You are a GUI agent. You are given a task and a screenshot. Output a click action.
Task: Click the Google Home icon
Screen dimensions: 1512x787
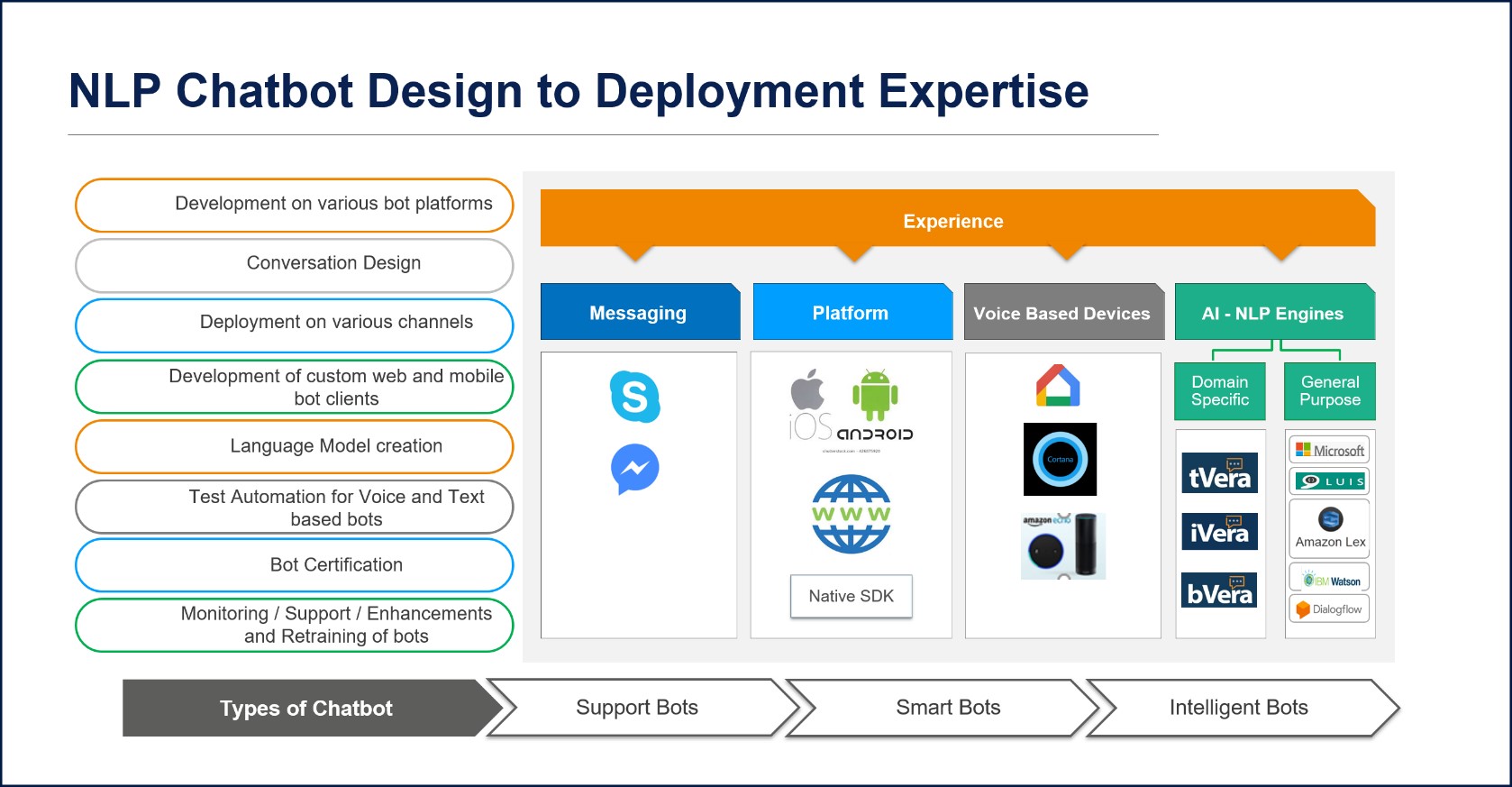1058,386
